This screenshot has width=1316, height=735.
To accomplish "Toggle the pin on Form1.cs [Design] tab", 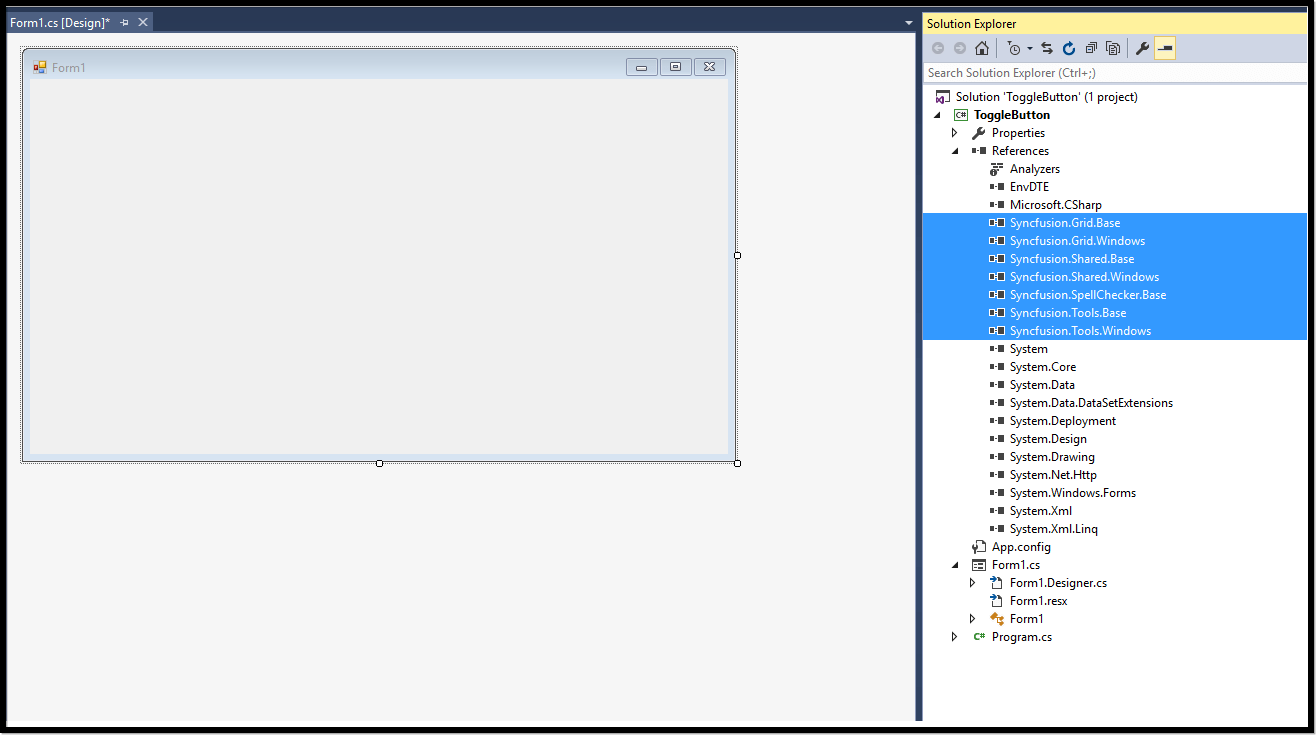I will 124,21.
